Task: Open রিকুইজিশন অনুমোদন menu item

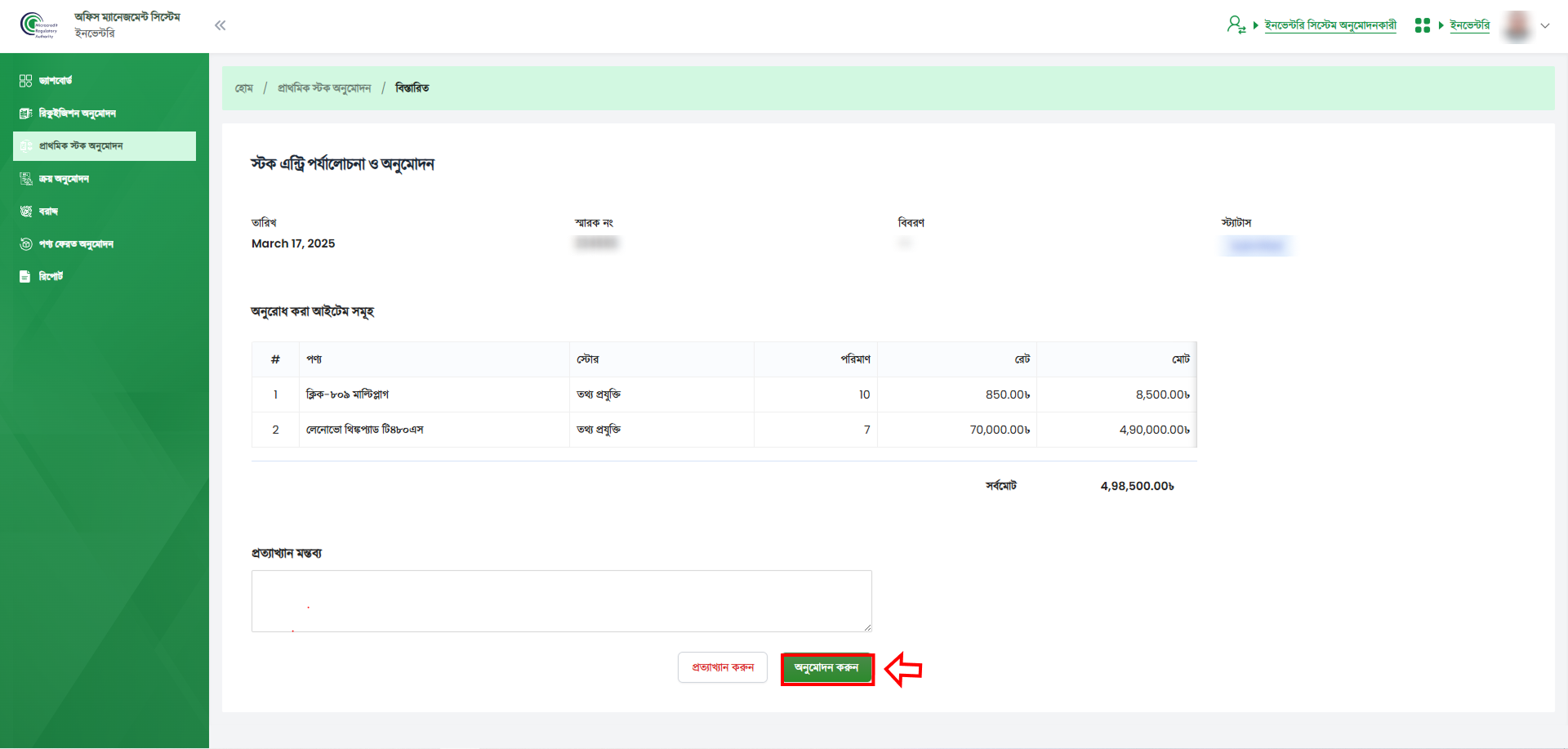Action: [x=105, y=114]
